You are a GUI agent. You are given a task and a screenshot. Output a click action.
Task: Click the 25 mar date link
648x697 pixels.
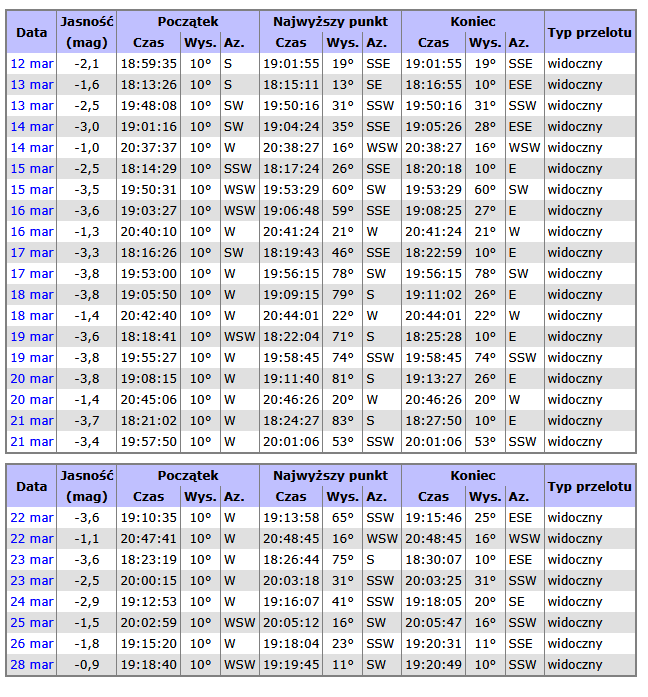click(32, 622)
